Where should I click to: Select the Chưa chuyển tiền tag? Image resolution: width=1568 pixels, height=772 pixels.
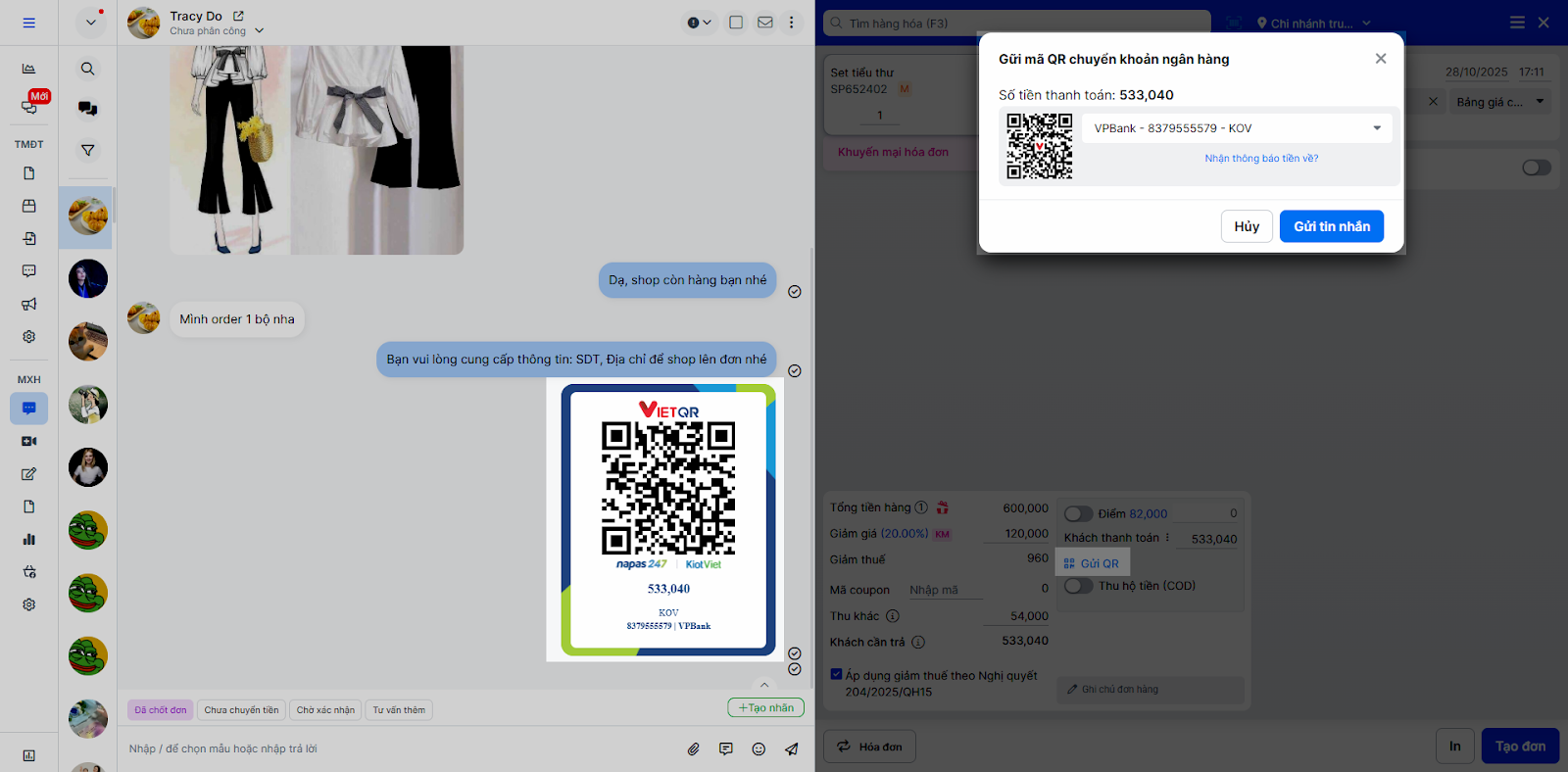click(x=241, y=710)
